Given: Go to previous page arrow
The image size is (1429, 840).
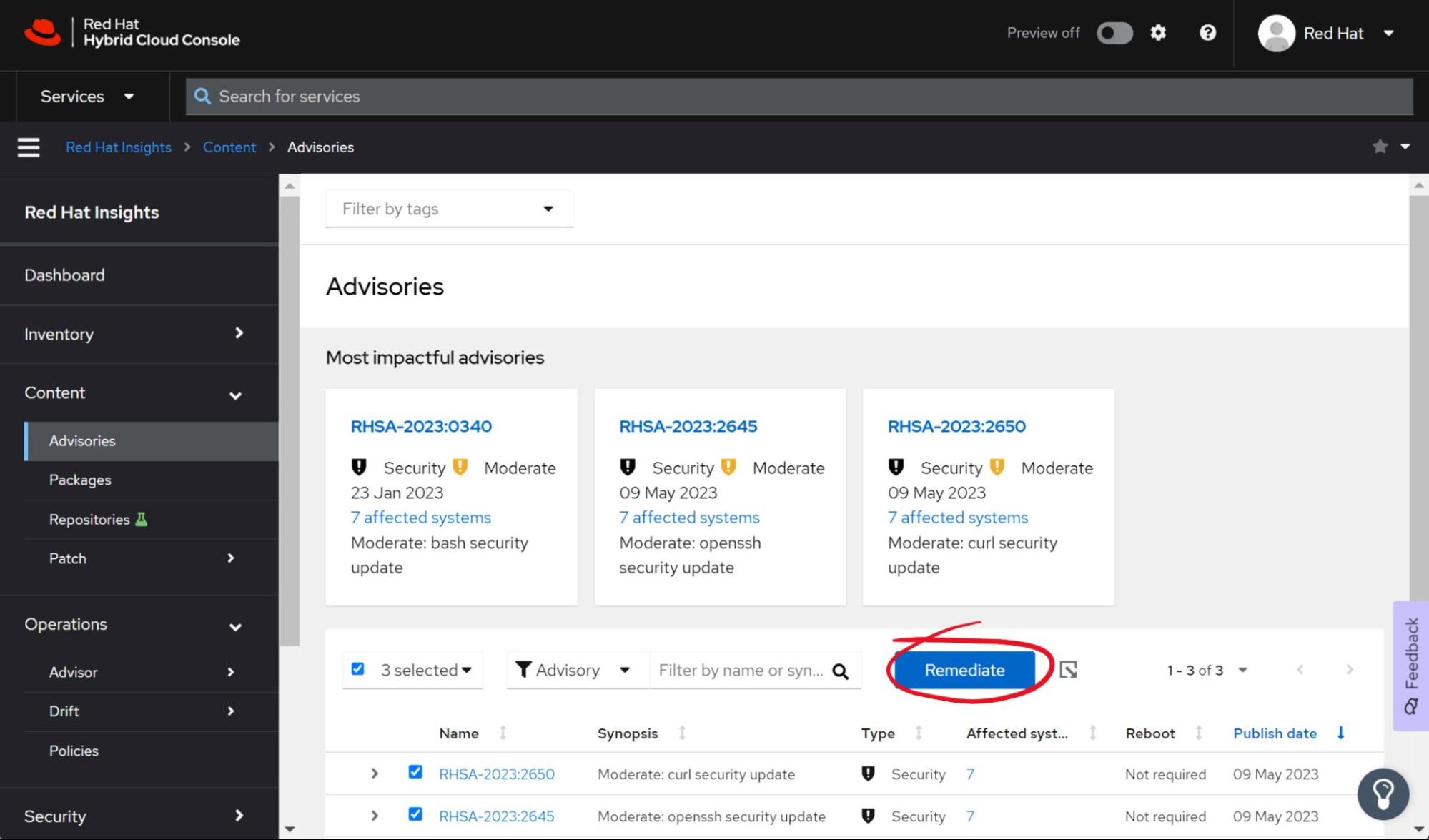Looking at the screenshot, I should (1300, 670).
